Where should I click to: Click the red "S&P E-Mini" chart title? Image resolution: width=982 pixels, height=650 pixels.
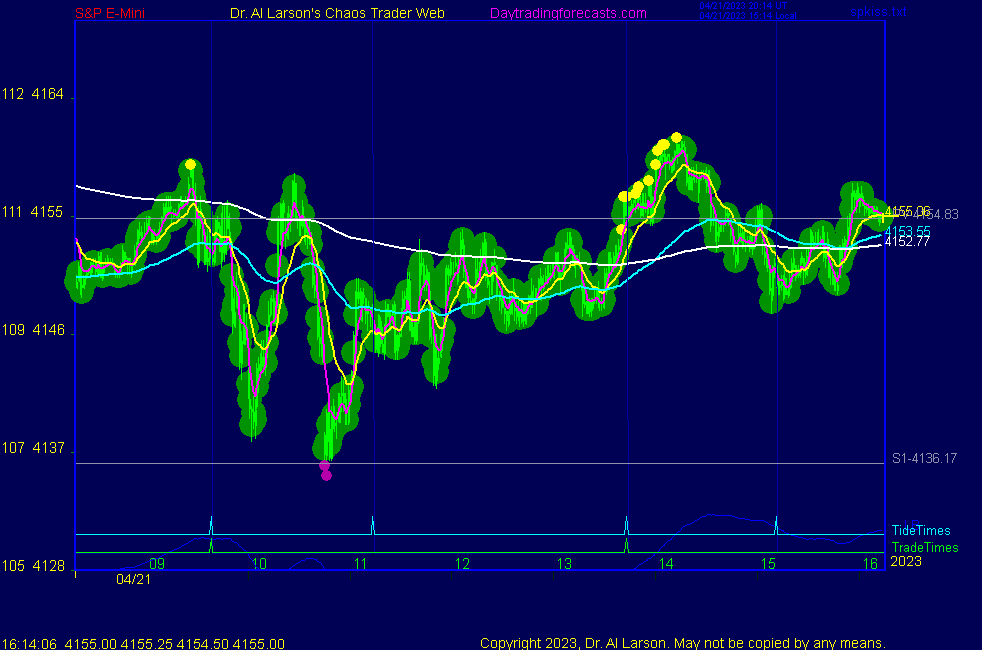point(110,13)
